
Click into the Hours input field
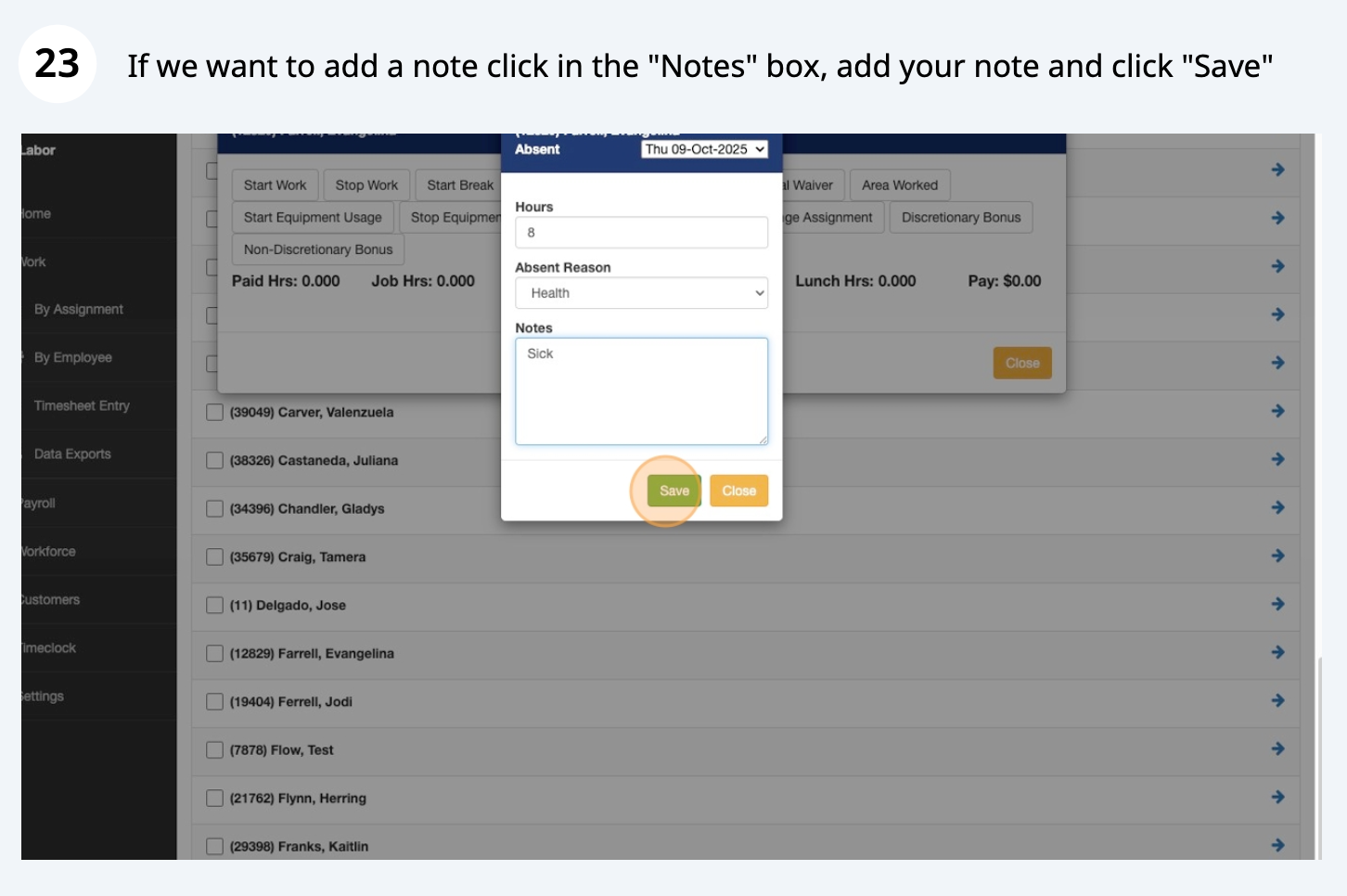click(x=641, y=233)
